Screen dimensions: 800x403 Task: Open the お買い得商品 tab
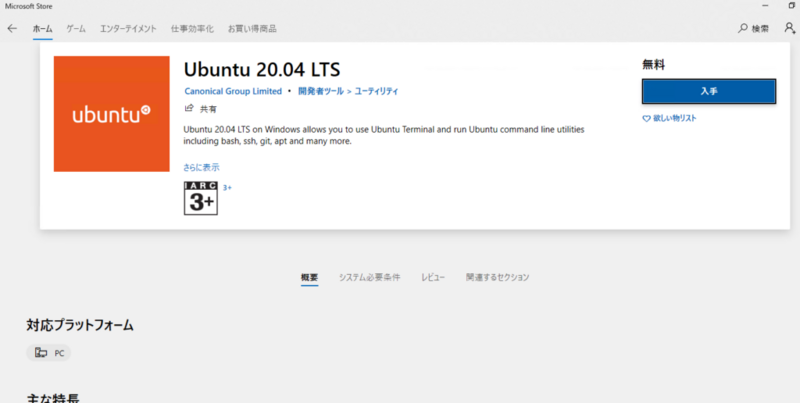252,29
